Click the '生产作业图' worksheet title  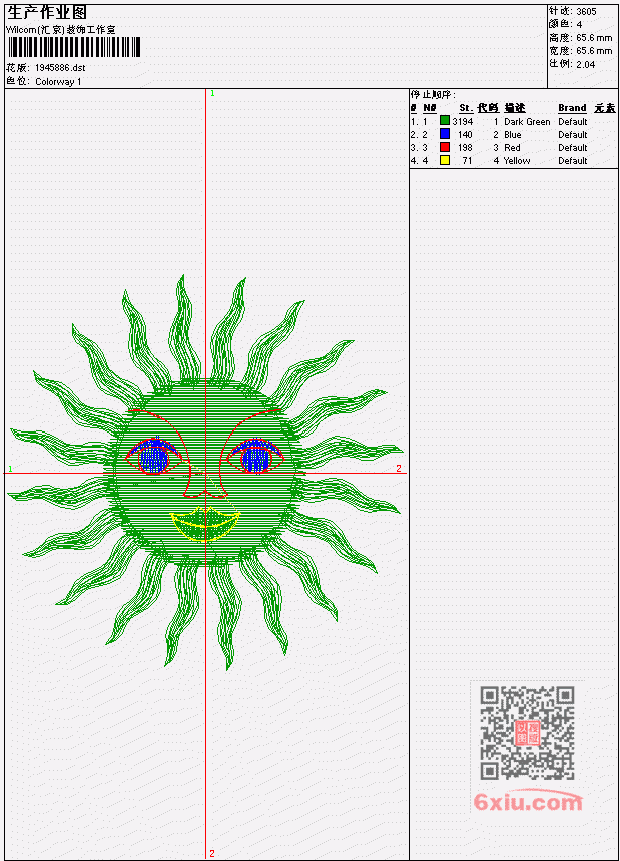tap(47, 12)
